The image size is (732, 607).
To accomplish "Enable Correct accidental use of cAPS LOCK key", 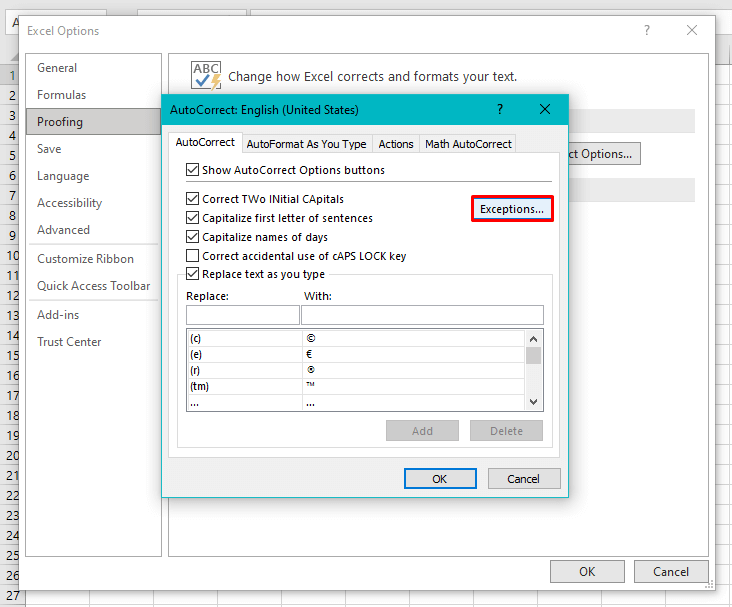I will (x=193, y=256).
